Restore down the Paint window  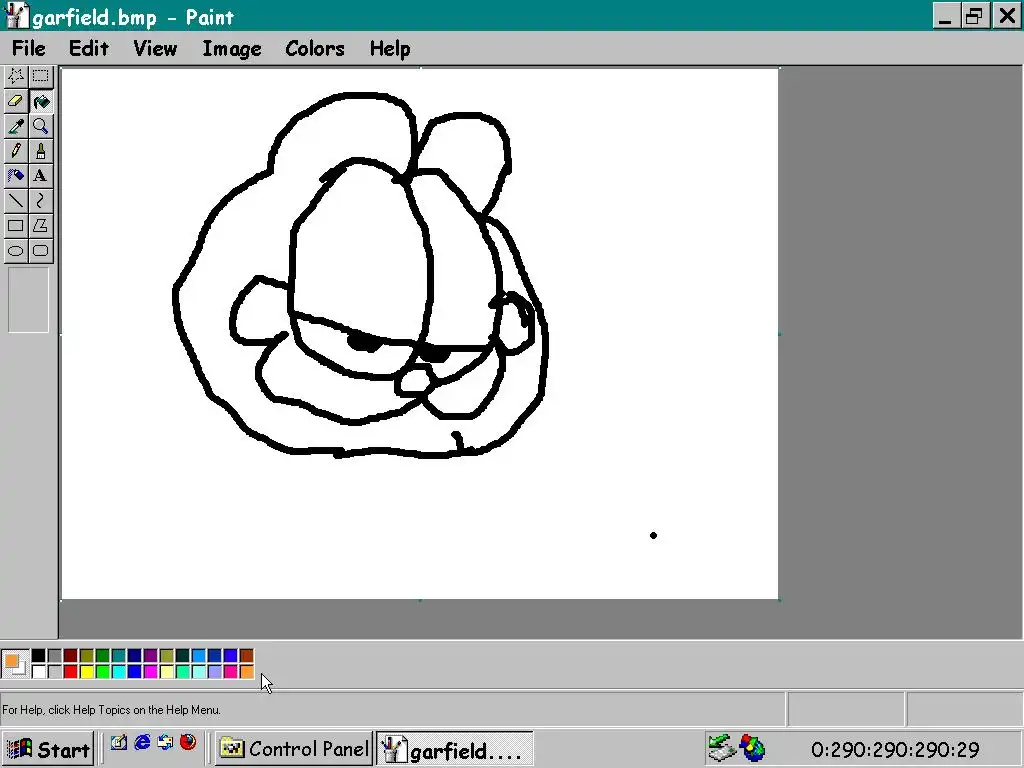click(x=974, y=16)
